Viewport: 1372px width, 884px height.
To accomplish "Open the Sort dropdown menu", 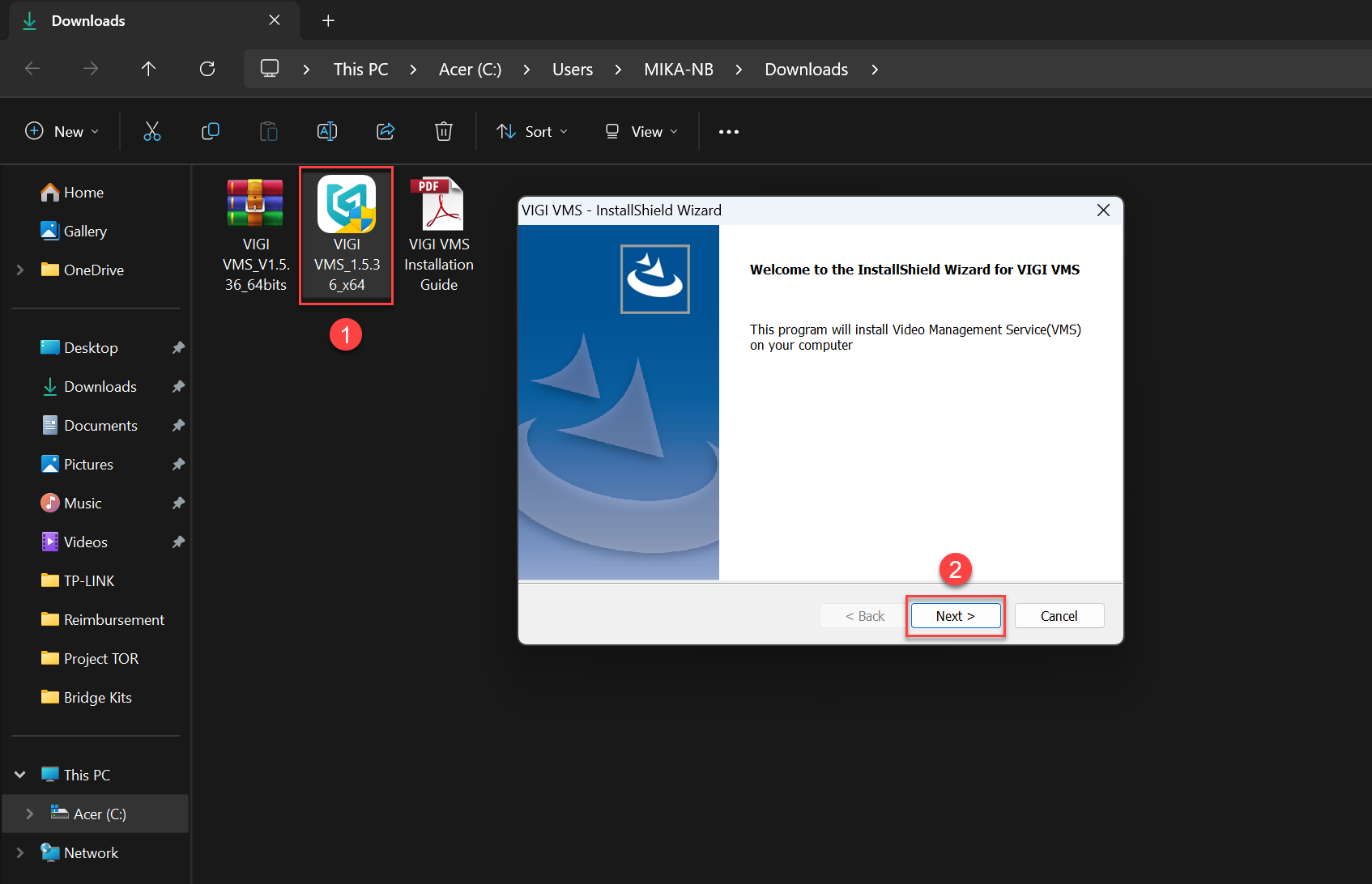I will click(x=532, y=131).
